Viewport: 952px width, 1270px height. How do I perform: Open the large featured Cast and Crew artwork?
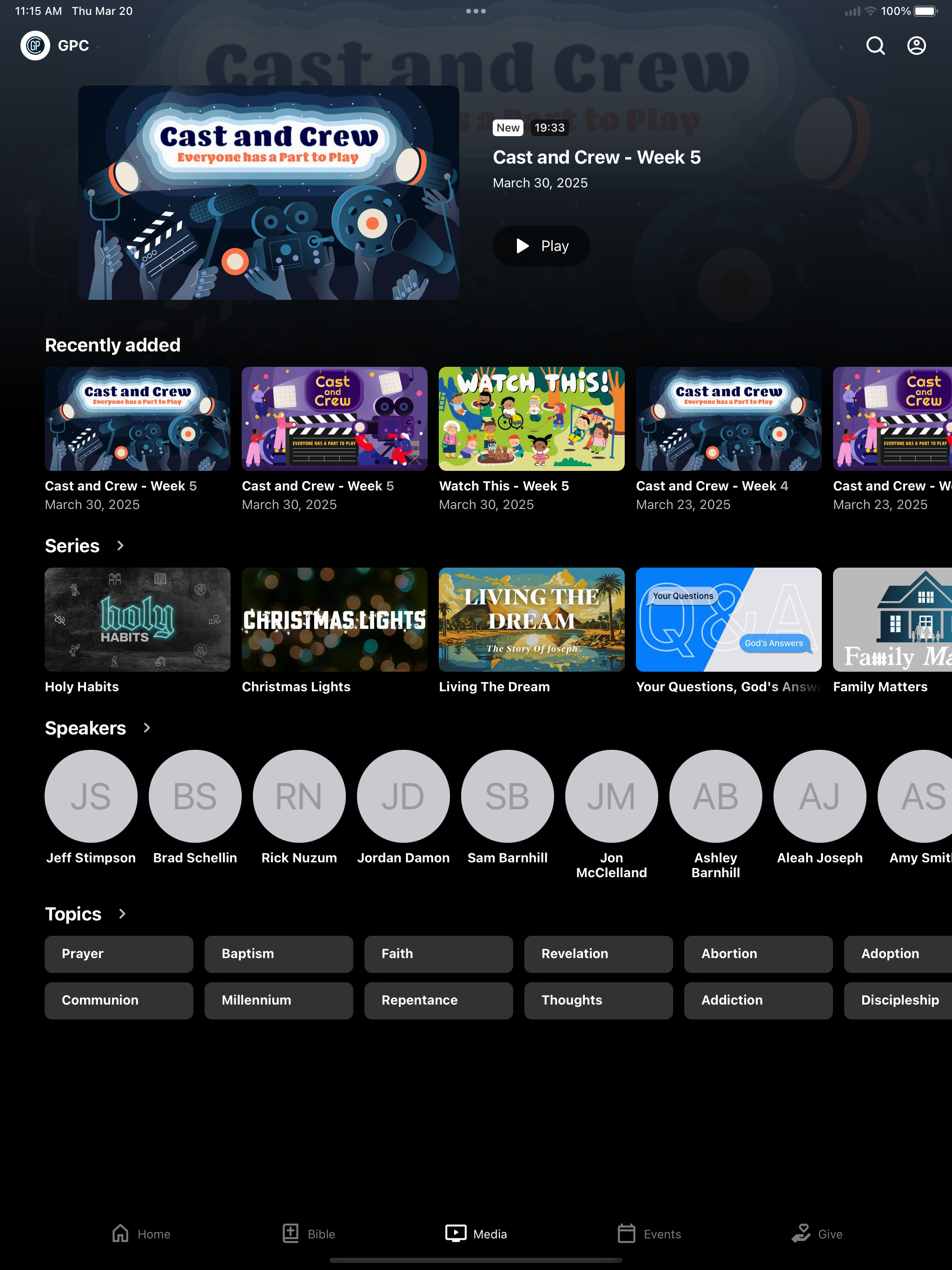click(x=269, y=192)
